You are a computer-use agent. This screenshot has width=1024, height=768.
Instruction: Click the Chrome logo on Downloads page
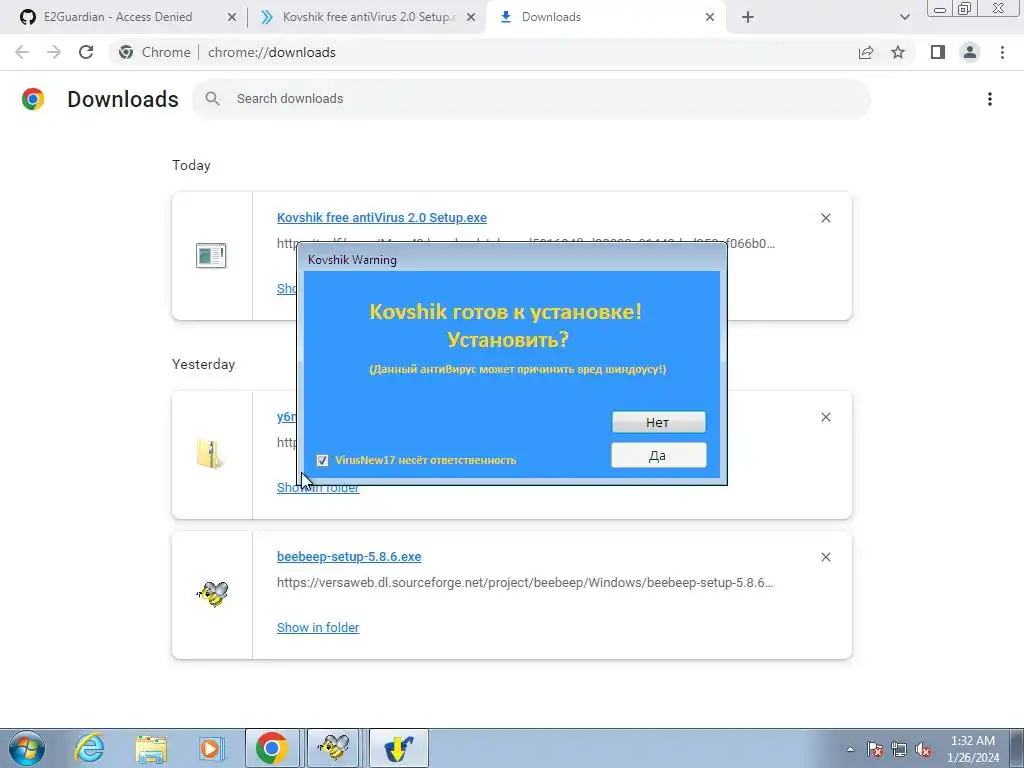[x=33, y=99]
